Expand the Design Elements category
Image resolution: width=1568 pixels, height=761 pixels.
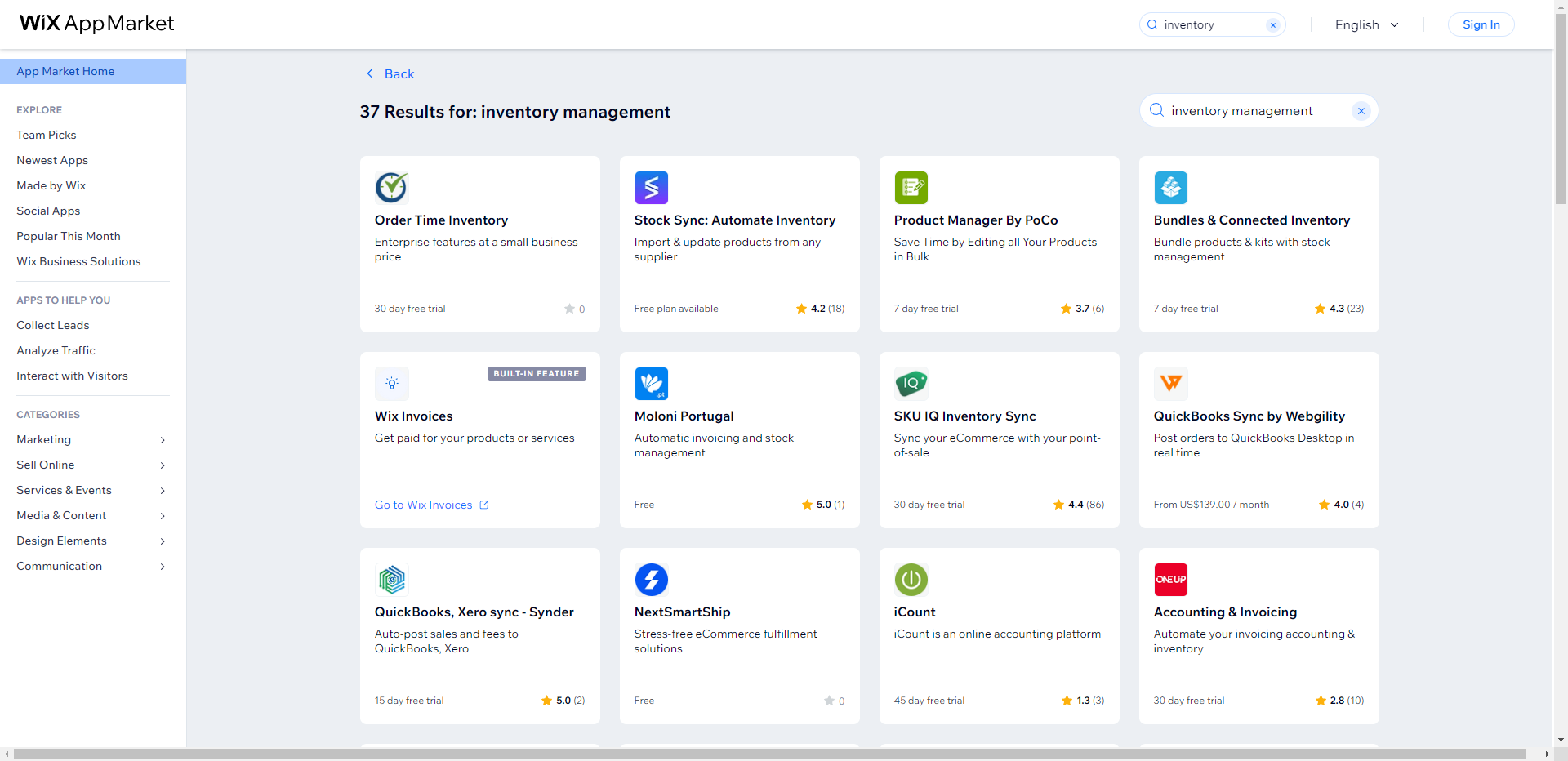(x=163, y=541)
